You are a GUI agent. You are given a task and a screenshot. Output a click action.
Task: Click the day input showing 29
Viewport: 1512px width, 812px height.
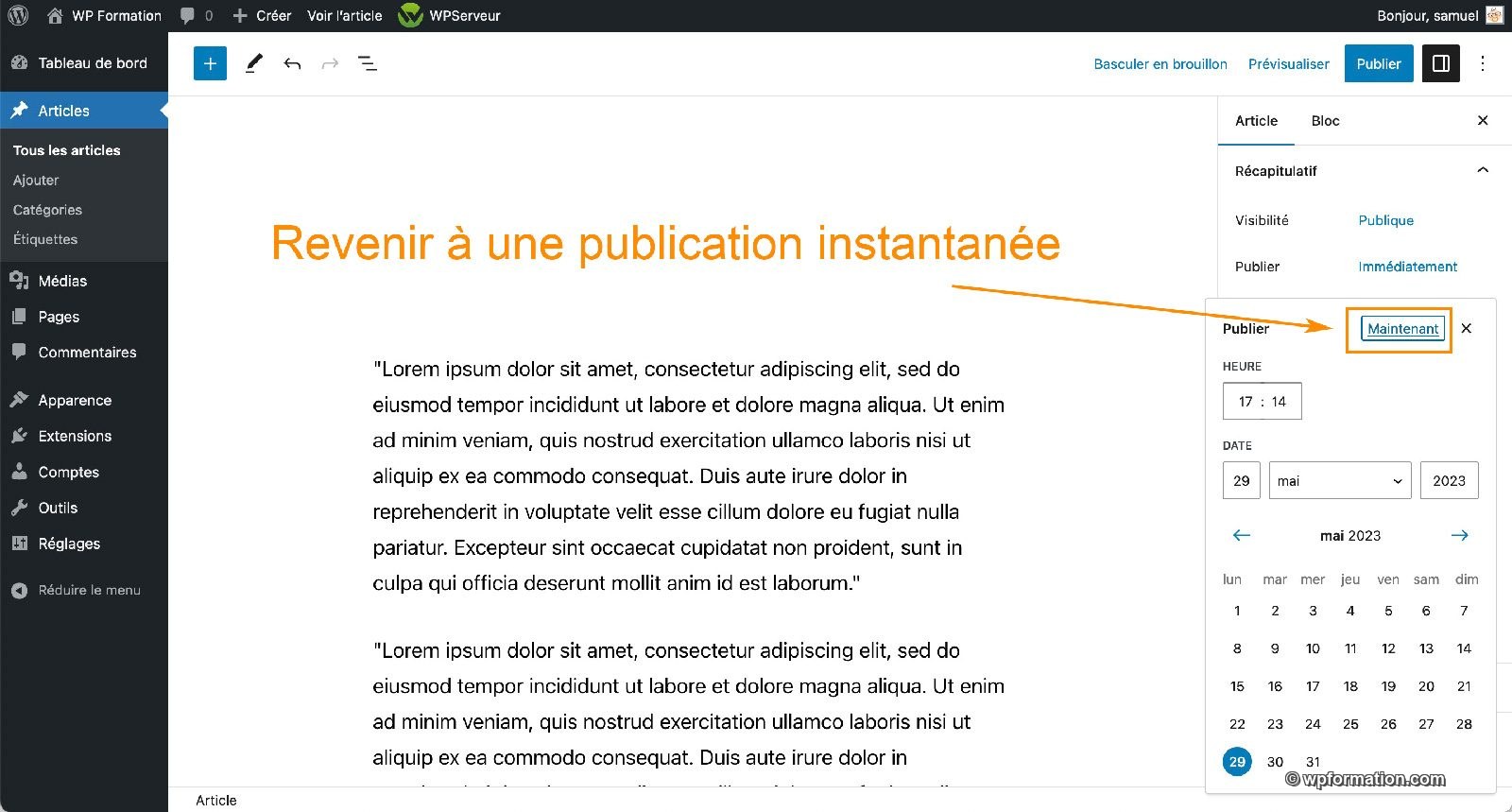point(1241,480)
